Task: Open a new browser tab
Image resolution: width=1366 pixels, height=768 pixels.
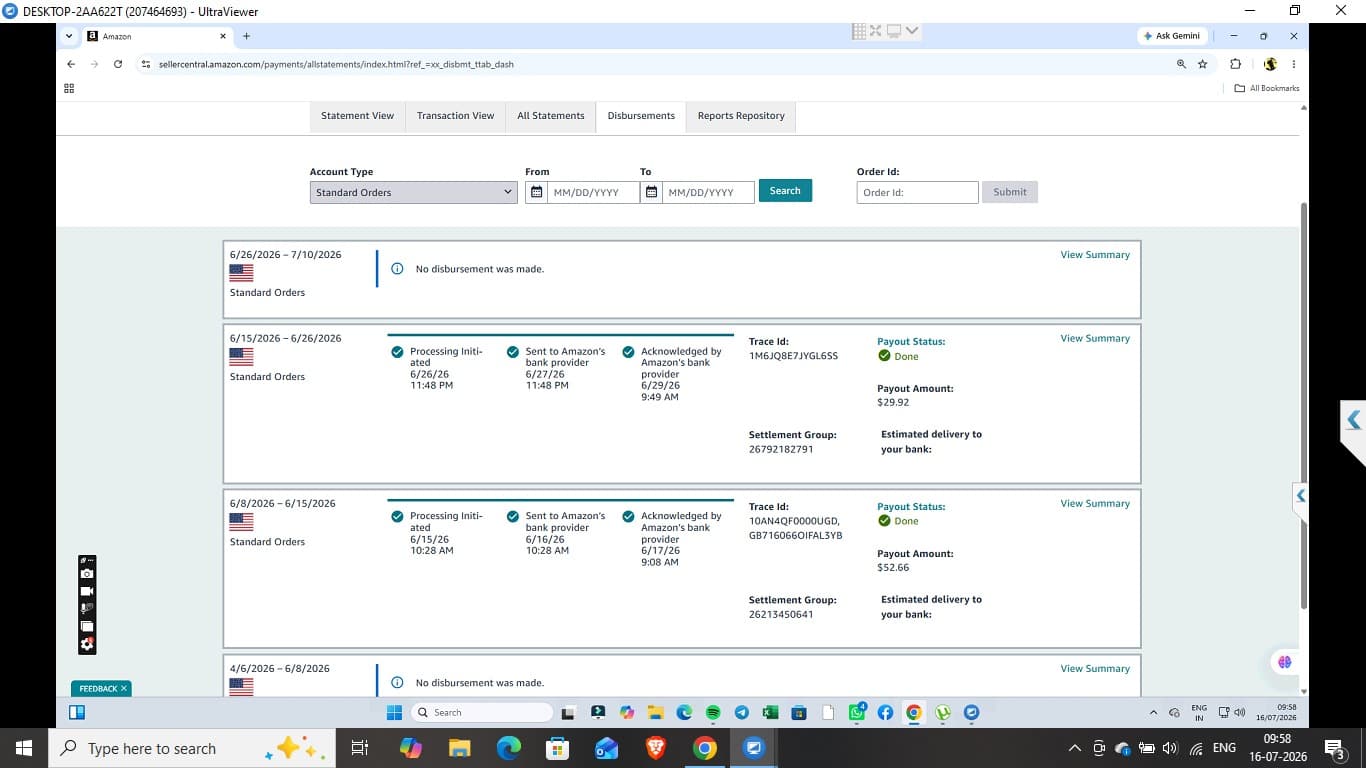Action: pos(246,36)
